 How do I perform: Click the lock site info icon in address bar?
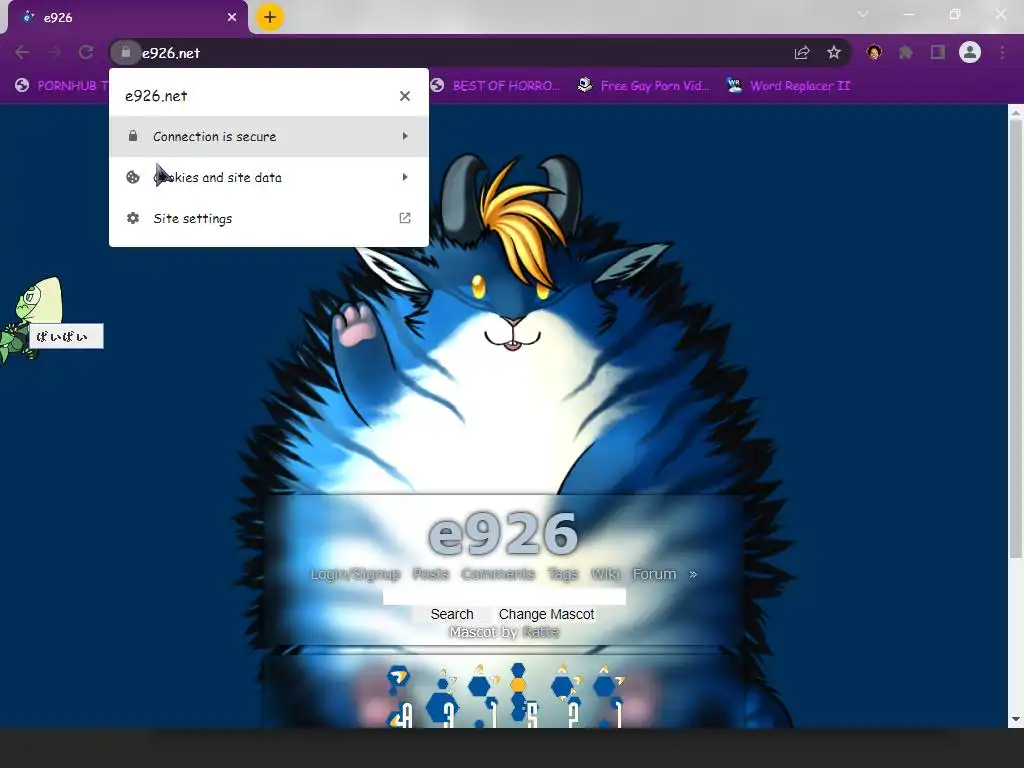pyautogui.click(x=125, y=52)
